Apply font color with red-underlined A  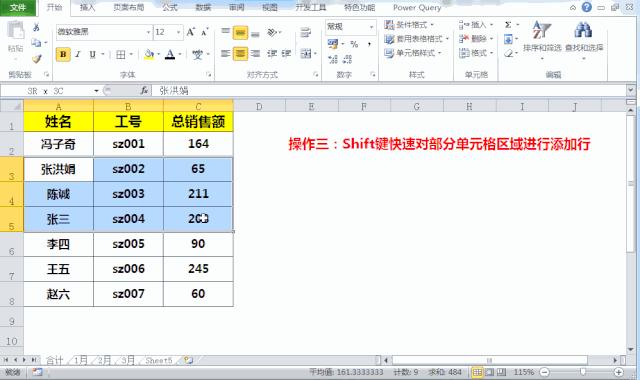click(170, 54)
